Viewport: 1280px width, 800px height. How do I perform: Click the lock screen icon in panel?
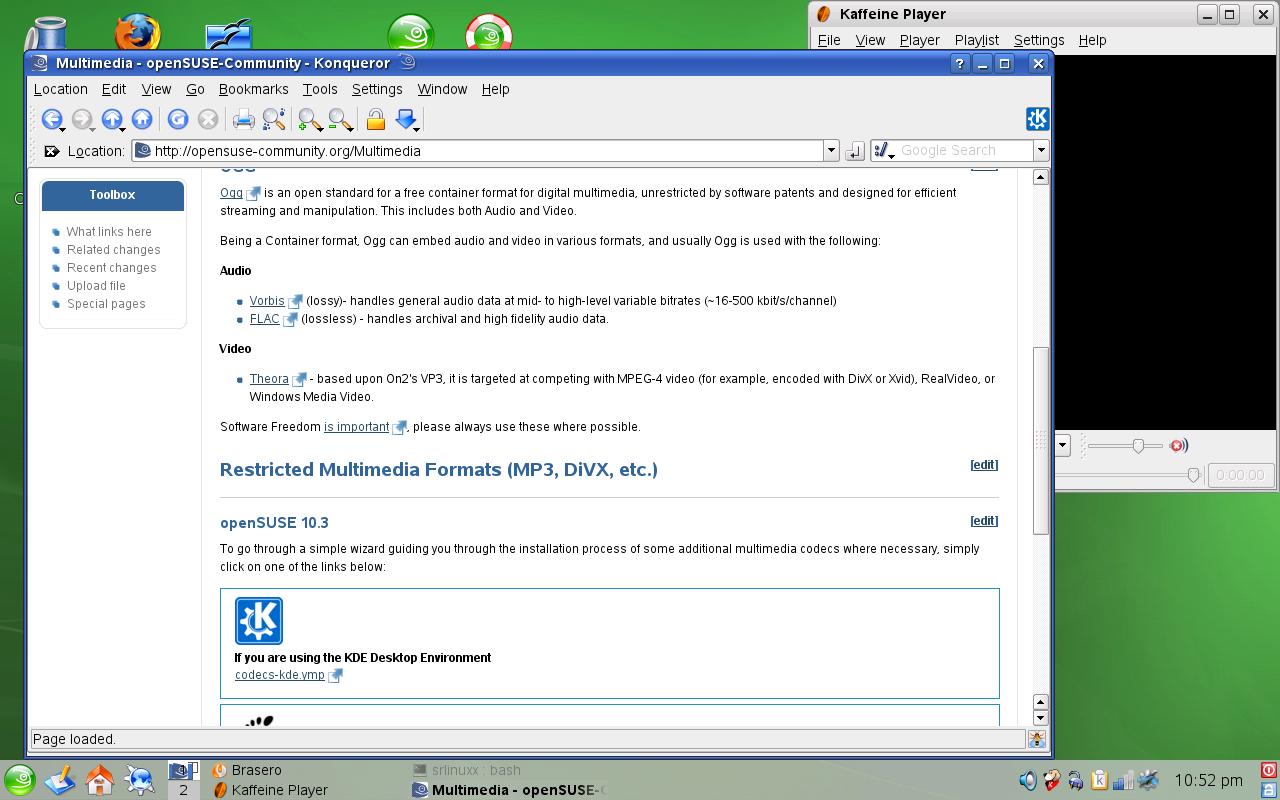(1268, 789)
